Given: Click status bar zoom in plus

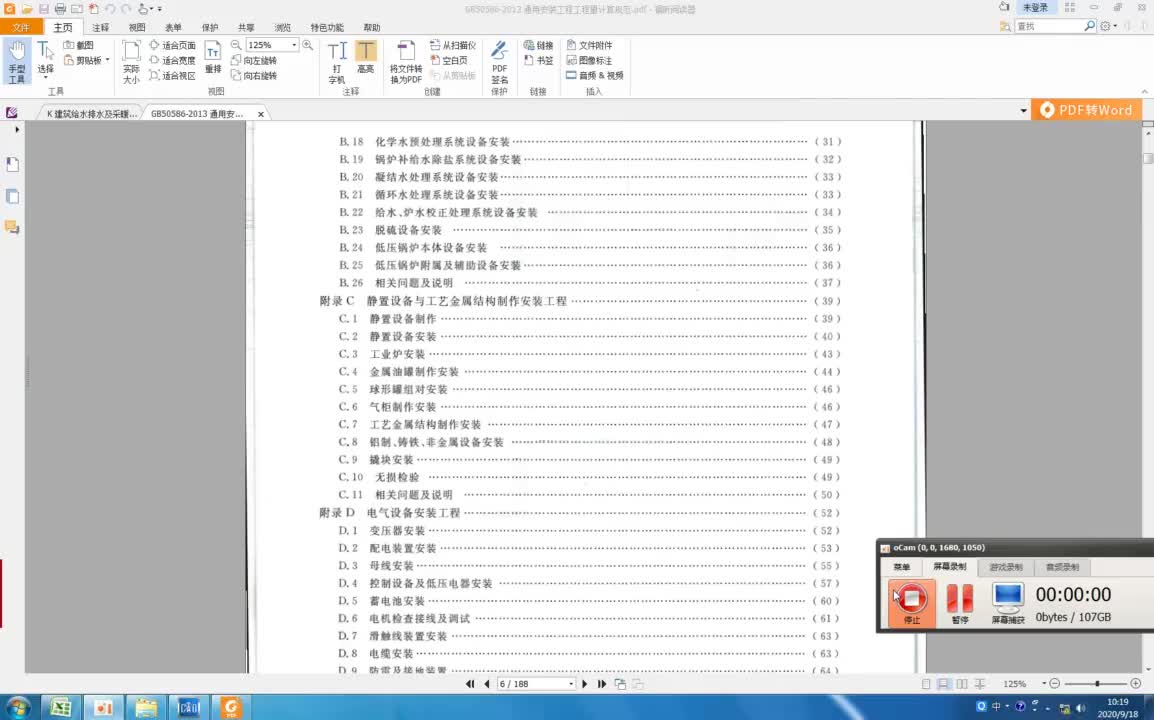Looking at the screenshot, I should coord(1135,684).
